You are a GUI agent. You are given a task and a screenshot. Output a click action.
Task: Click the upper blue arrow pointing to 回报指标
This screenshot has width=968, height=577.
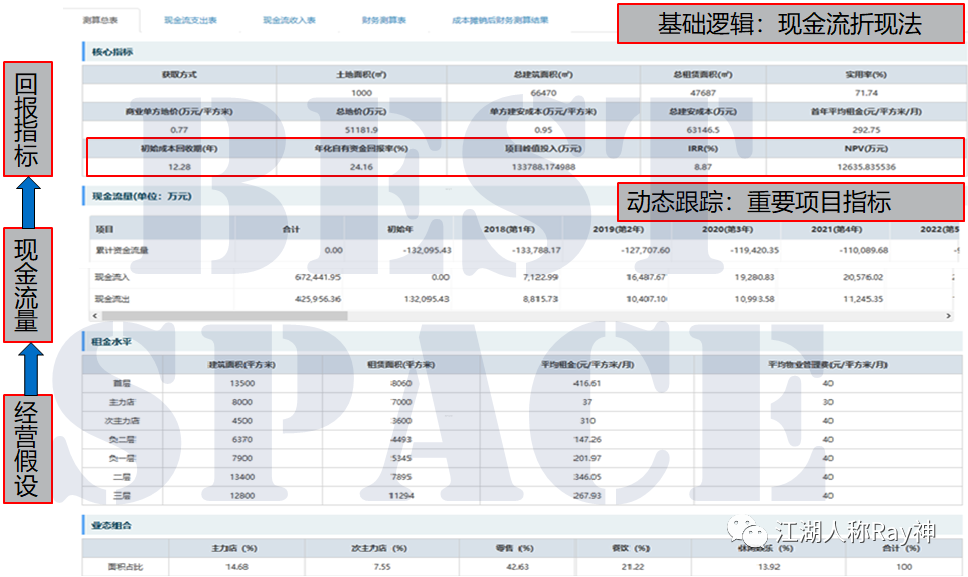point(28,202)
